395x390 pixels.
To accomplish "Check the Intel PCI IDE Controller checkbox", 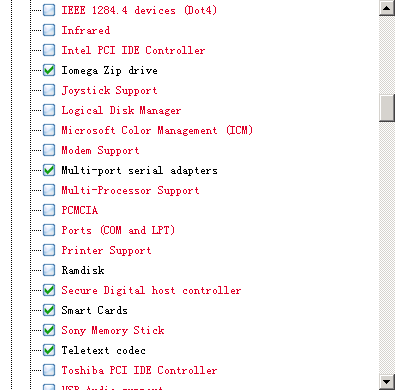I will pos(49,50).
